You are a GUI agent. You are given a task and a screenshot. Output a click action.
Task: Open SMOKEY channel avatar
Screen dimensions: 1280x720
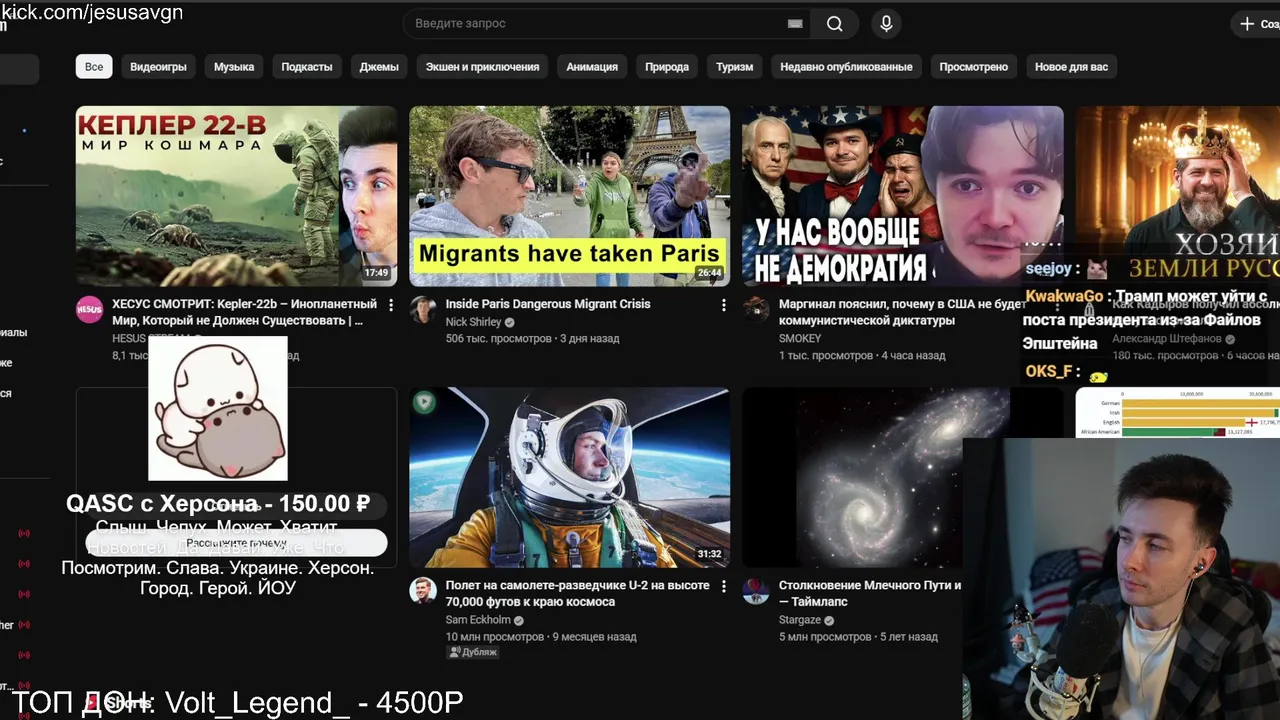[x=756, y=309]
